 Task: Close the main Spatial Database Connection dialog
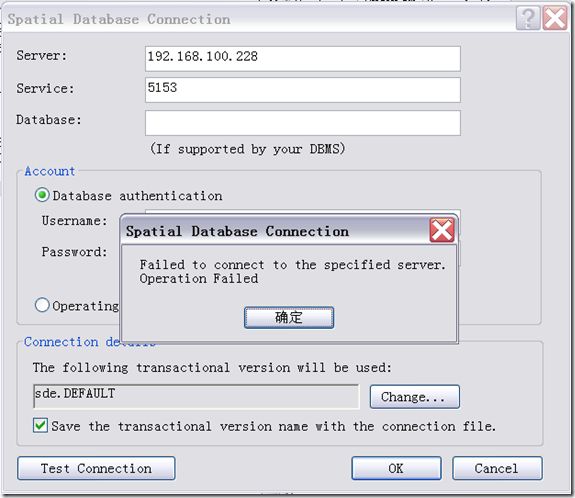[555, 18]
